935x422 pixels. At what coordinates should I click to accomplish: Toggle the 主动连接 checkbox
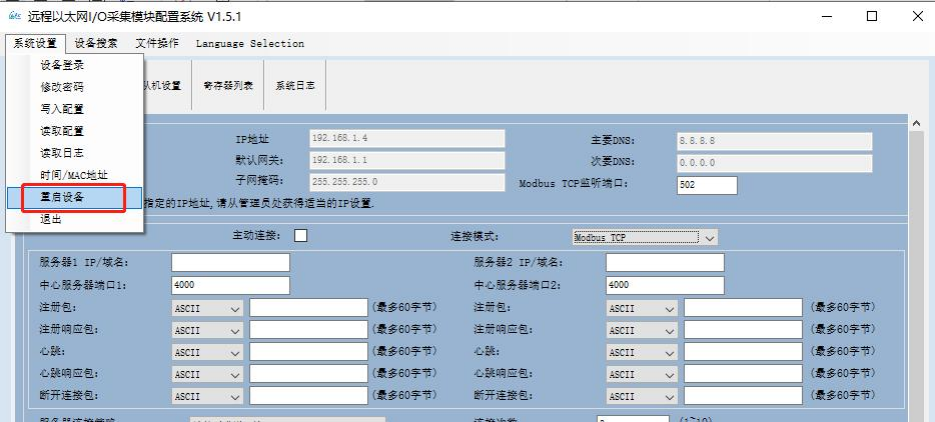tap(301, 235)
